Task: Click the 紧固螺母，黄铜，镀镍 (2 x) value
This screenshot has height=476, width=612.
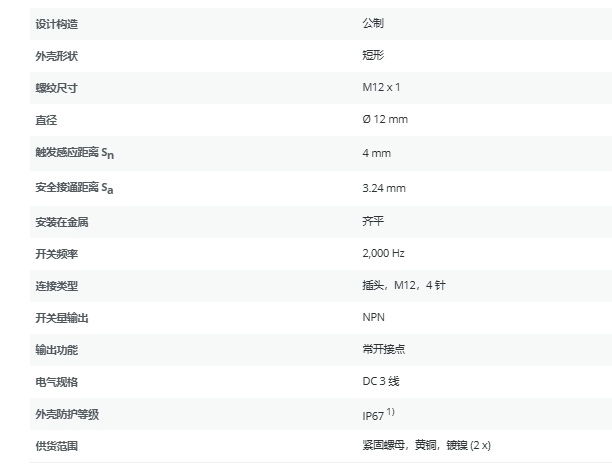Action: click(426, 444)
